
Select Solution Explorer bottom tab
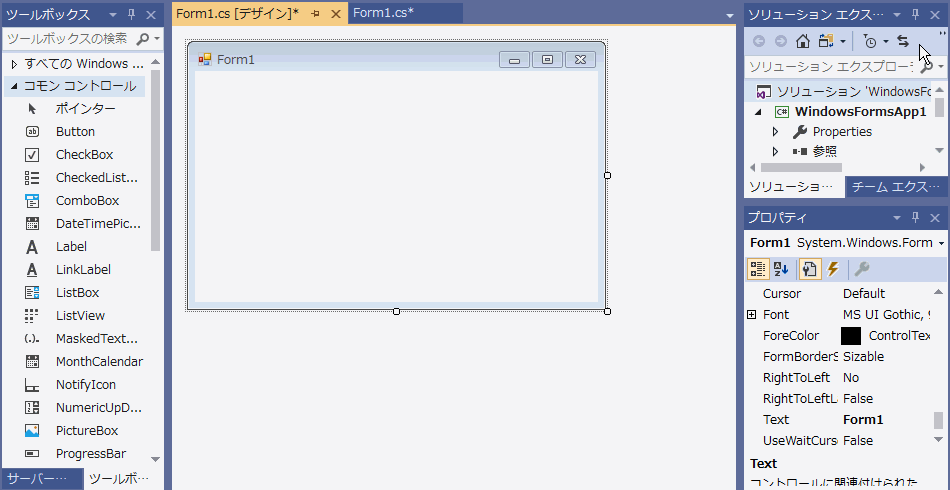pyautogui.click(x=794, y=187)
